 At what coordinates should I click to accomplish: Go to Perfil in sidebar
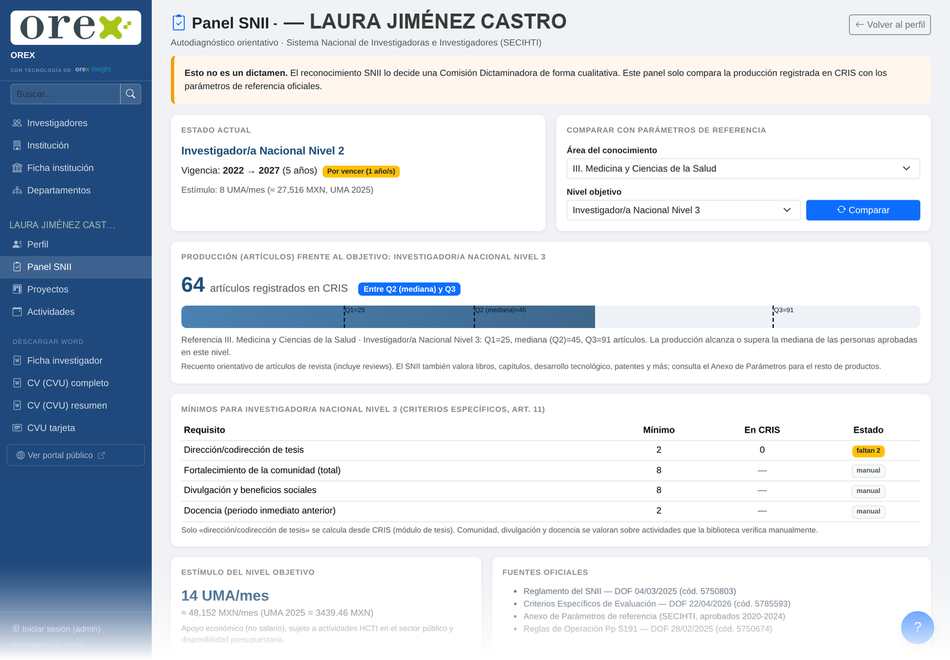pyautogui.click(x=76, y=244)
